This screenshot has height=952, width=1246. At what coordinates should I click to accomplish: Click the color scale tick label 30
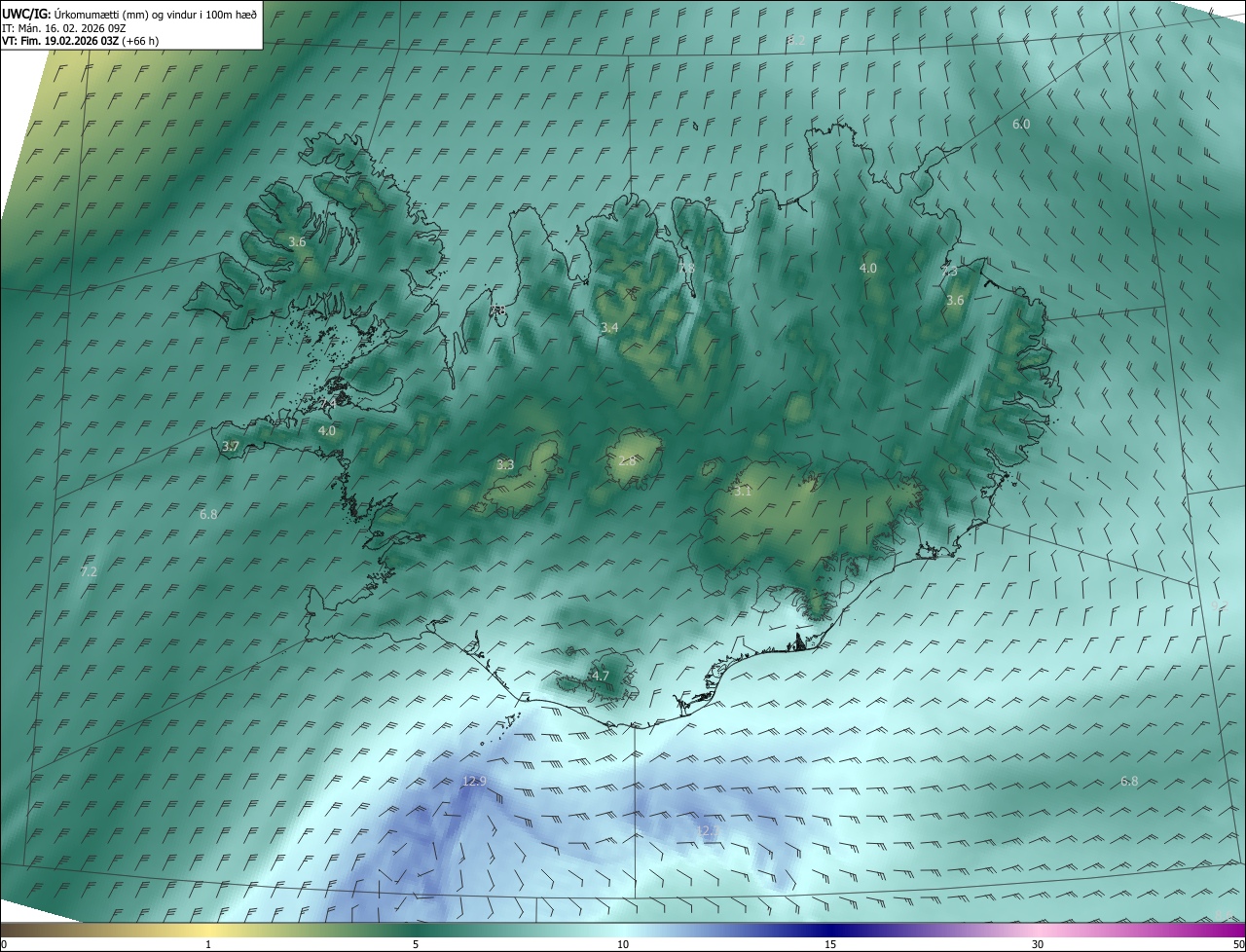pyautogui.click(x=1038, y=944)
